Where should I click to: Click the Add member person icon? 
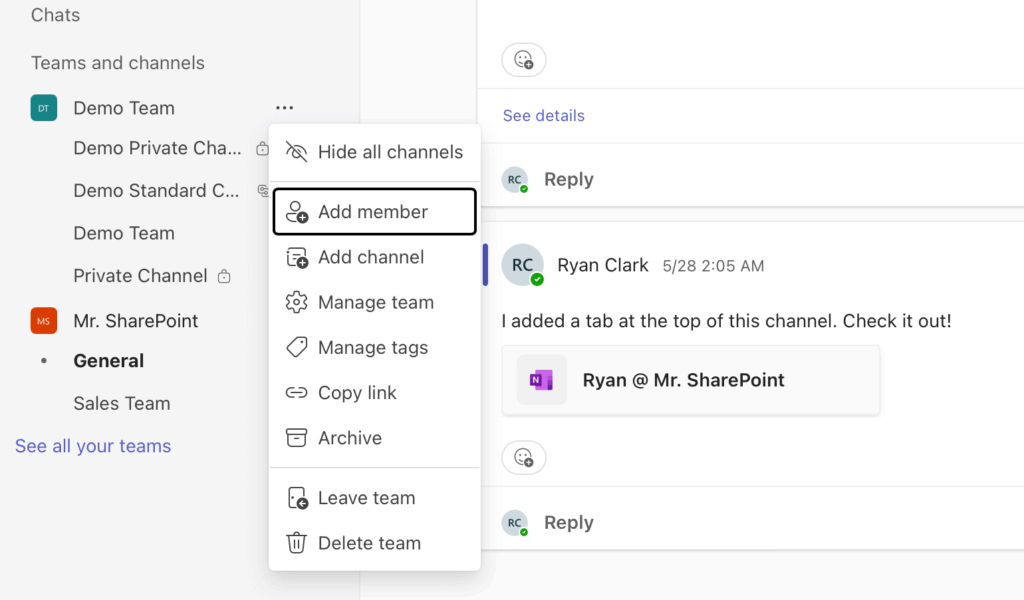tap(296, 212)
